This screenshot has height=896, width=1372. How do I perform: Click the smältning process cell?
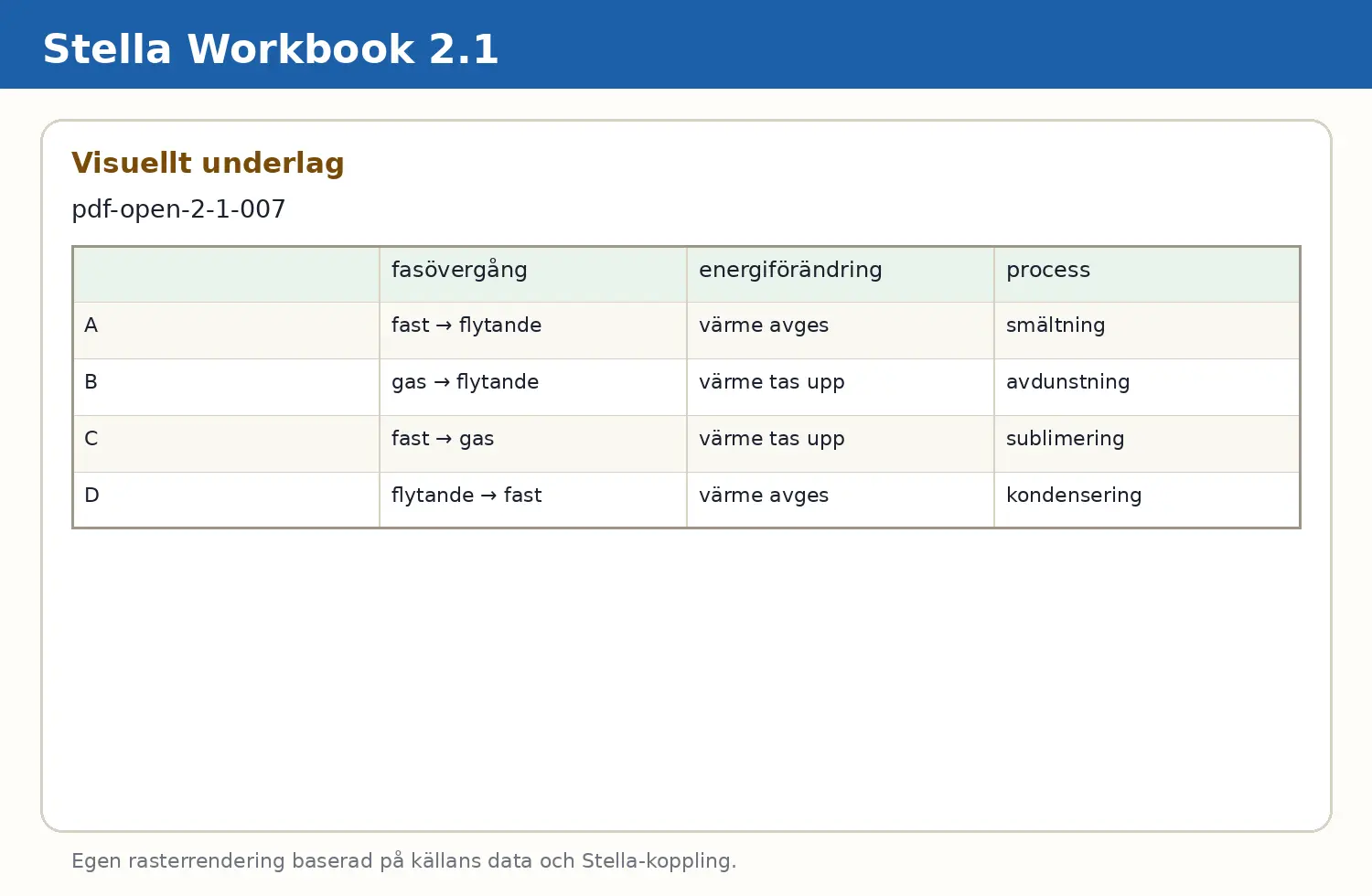[x=1147, y=330]
